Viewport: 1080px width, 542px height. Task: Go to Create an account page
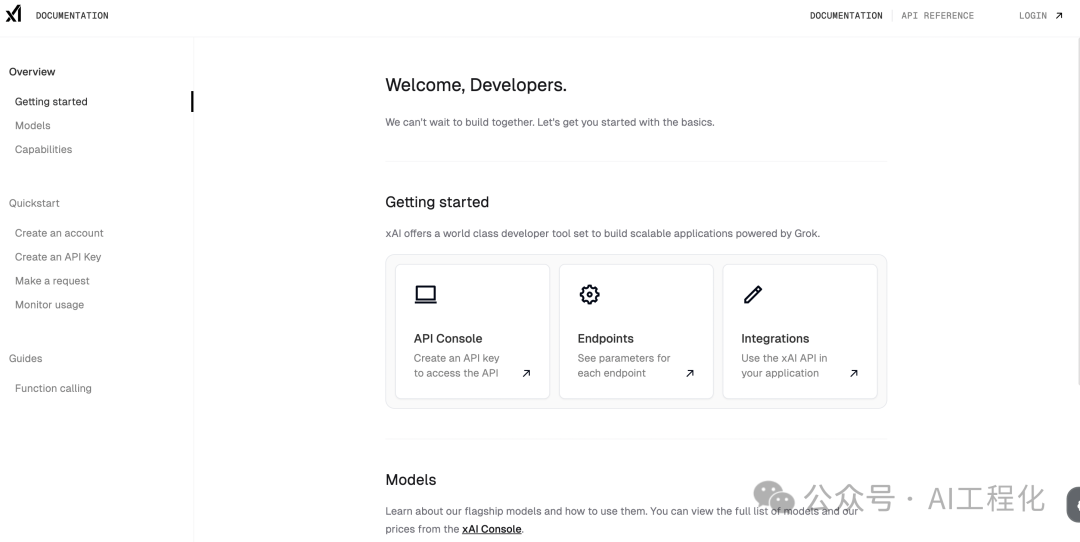pyautogui.click(x=59, y=233)
